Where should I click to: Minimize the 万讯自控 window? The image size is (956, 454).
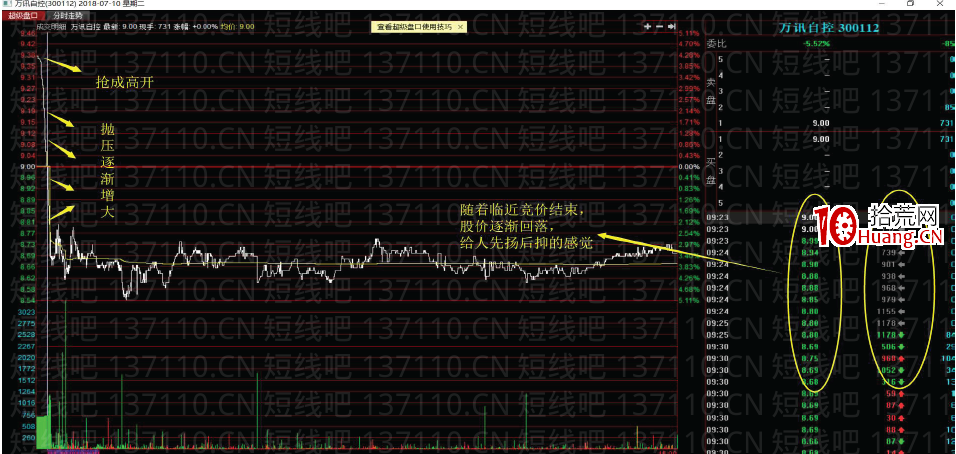[882, 3]
